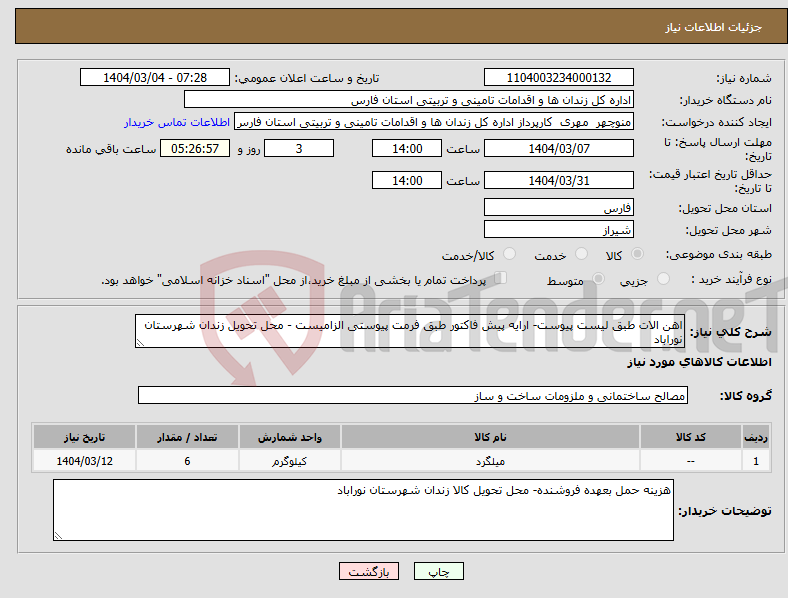Select the کالا/خدمت radio button
The height and width of the screenshot is (598, 788).
coord(510,254)
